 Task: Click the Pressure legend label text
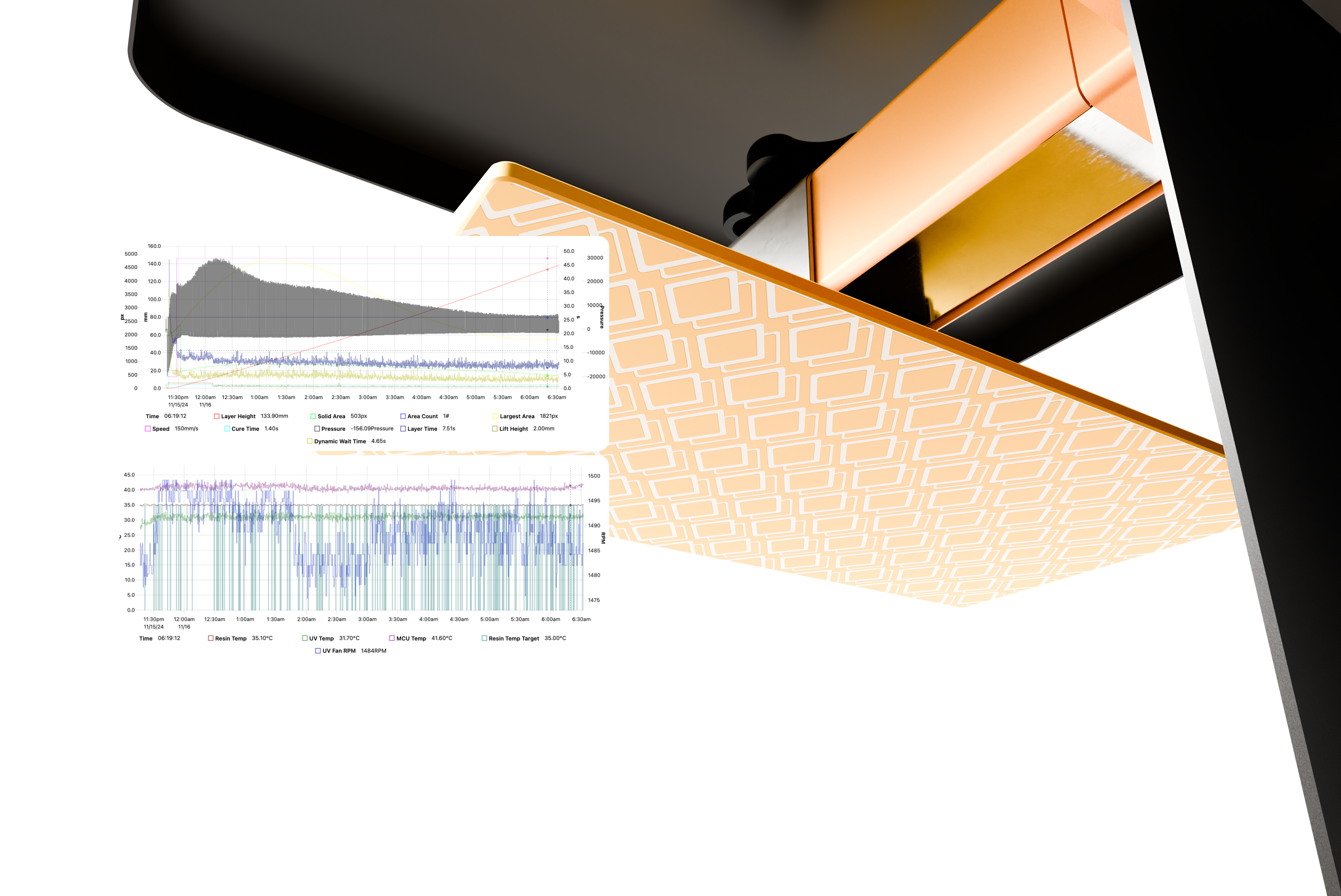click(333, 429)
